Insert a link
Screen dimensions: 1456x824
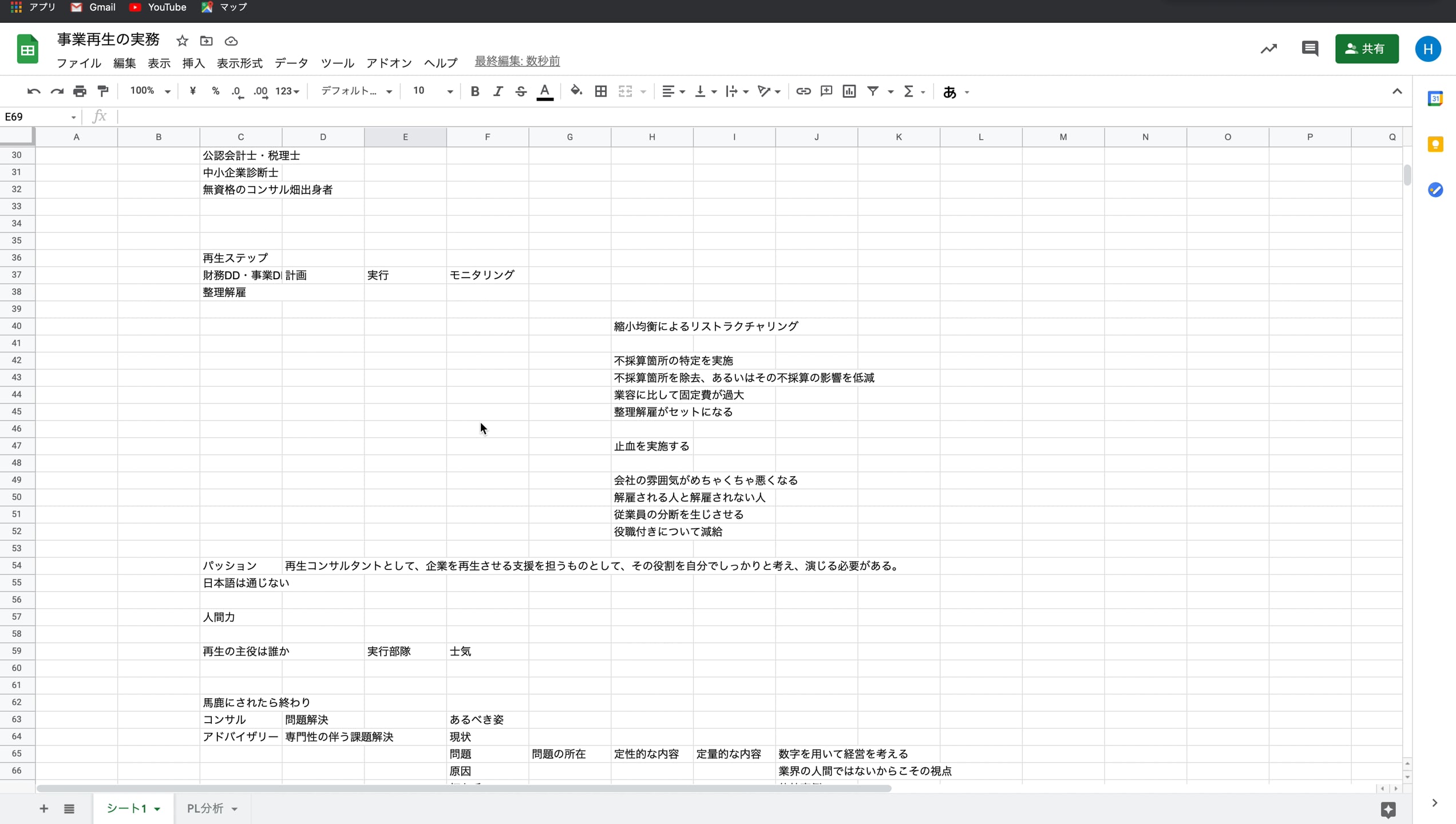tap(803, 91)
